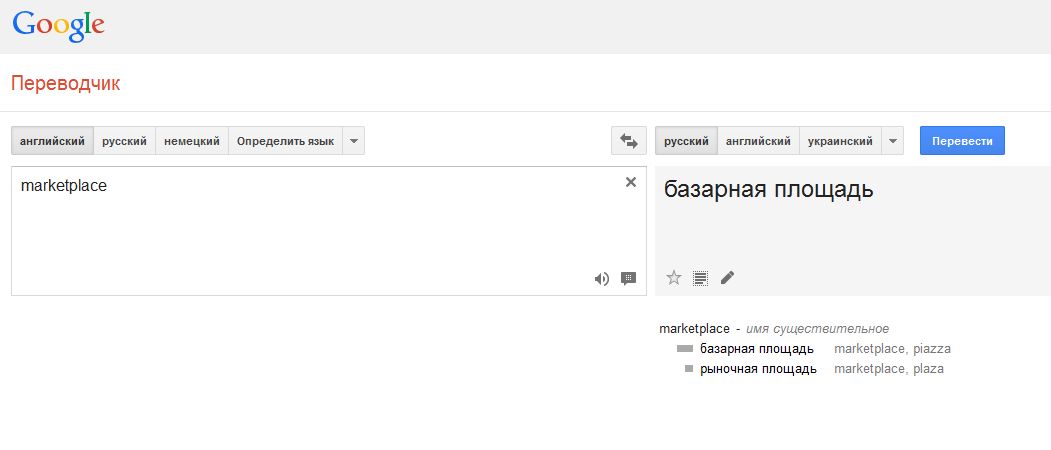1051x450 pixels.
Task: Click the рыночная площадь alternative translation
Action: click(x=758, y=369)
